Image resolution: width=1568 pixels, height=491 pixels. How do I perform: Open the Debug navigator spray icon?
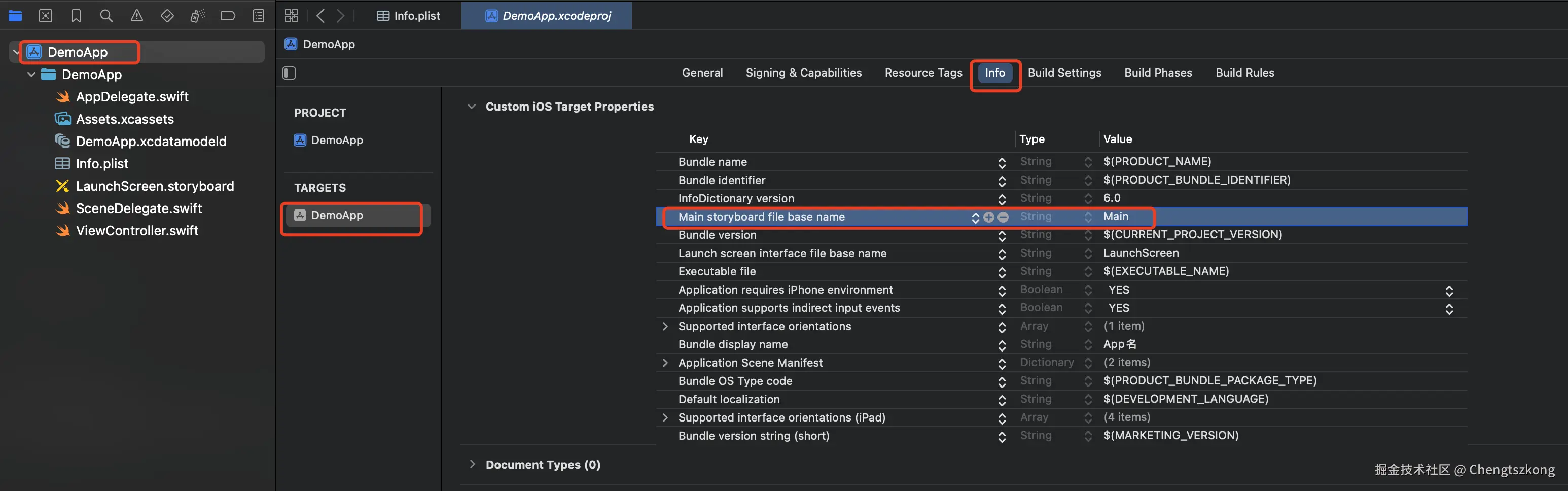tap(198, 16)
